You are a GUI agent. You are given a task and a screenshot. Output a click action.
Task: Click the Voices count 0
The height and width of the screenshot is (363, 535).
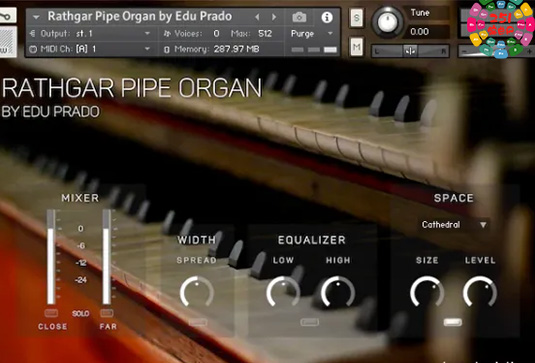coord(216,33)
